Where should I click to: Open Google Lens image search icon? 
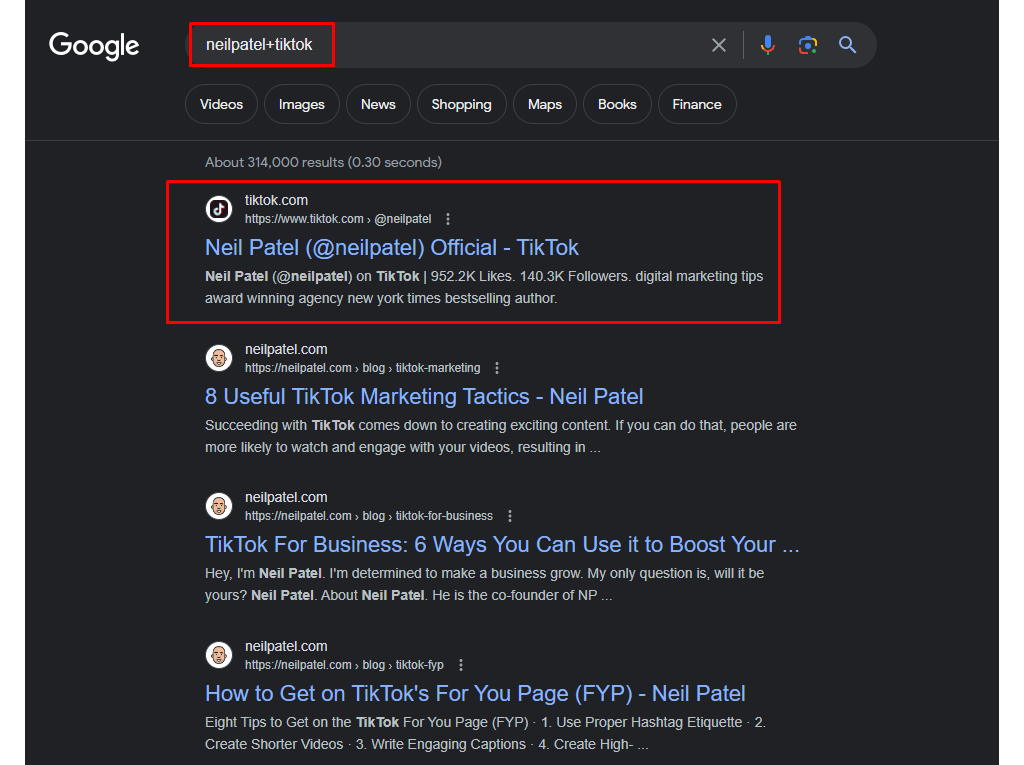pos(808,45)
